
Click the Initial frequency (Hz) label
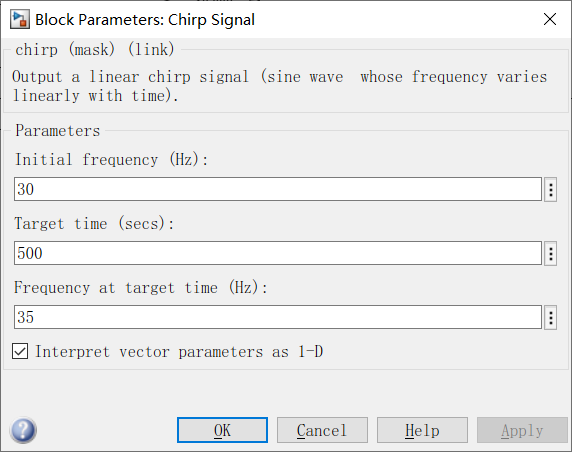point(111,160)
